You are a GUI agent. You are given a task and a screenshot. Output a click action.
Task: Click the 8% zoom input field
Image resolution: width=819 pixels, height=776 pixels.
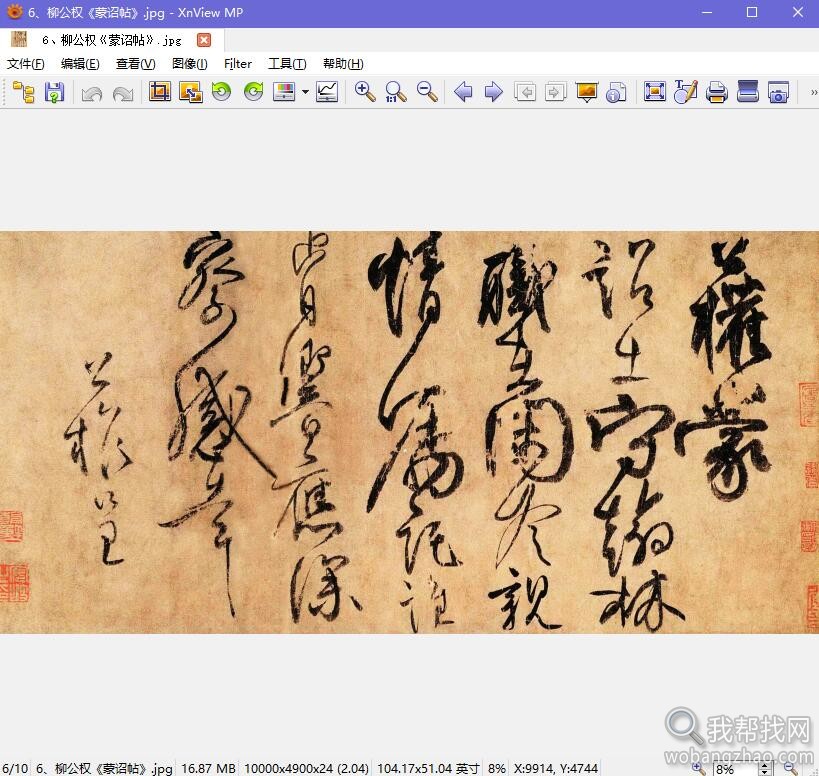point(735,769)
